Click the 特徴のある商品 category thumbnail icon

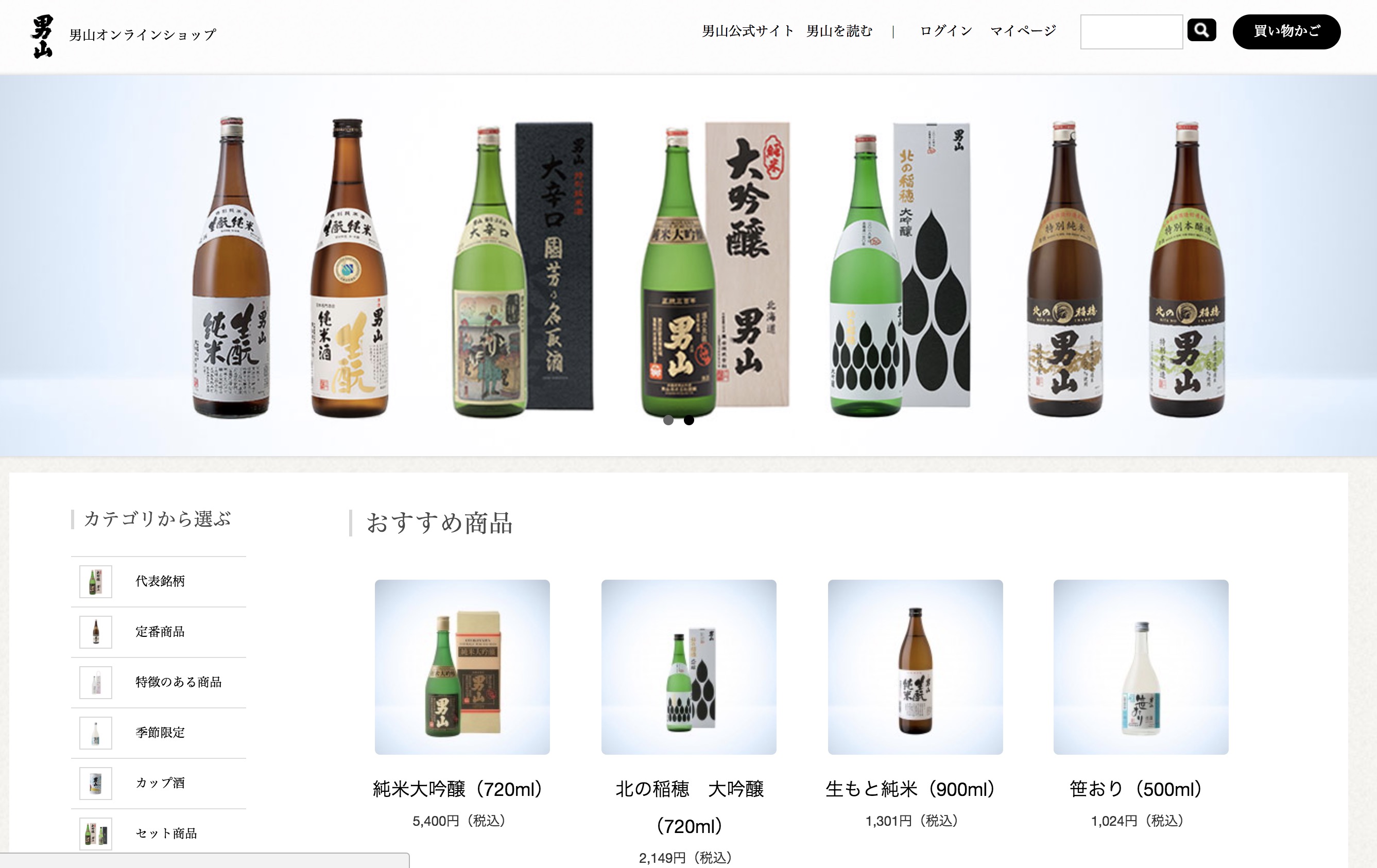[95, 682]
